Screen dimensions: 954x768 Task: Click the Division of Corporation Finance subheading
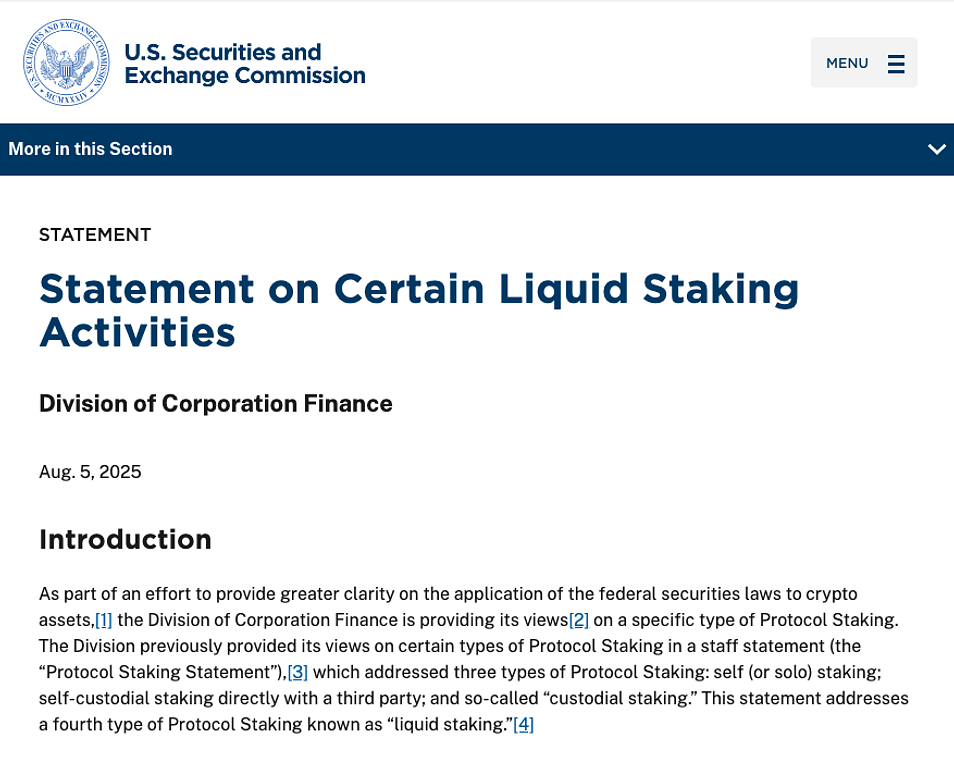point(216,404)
